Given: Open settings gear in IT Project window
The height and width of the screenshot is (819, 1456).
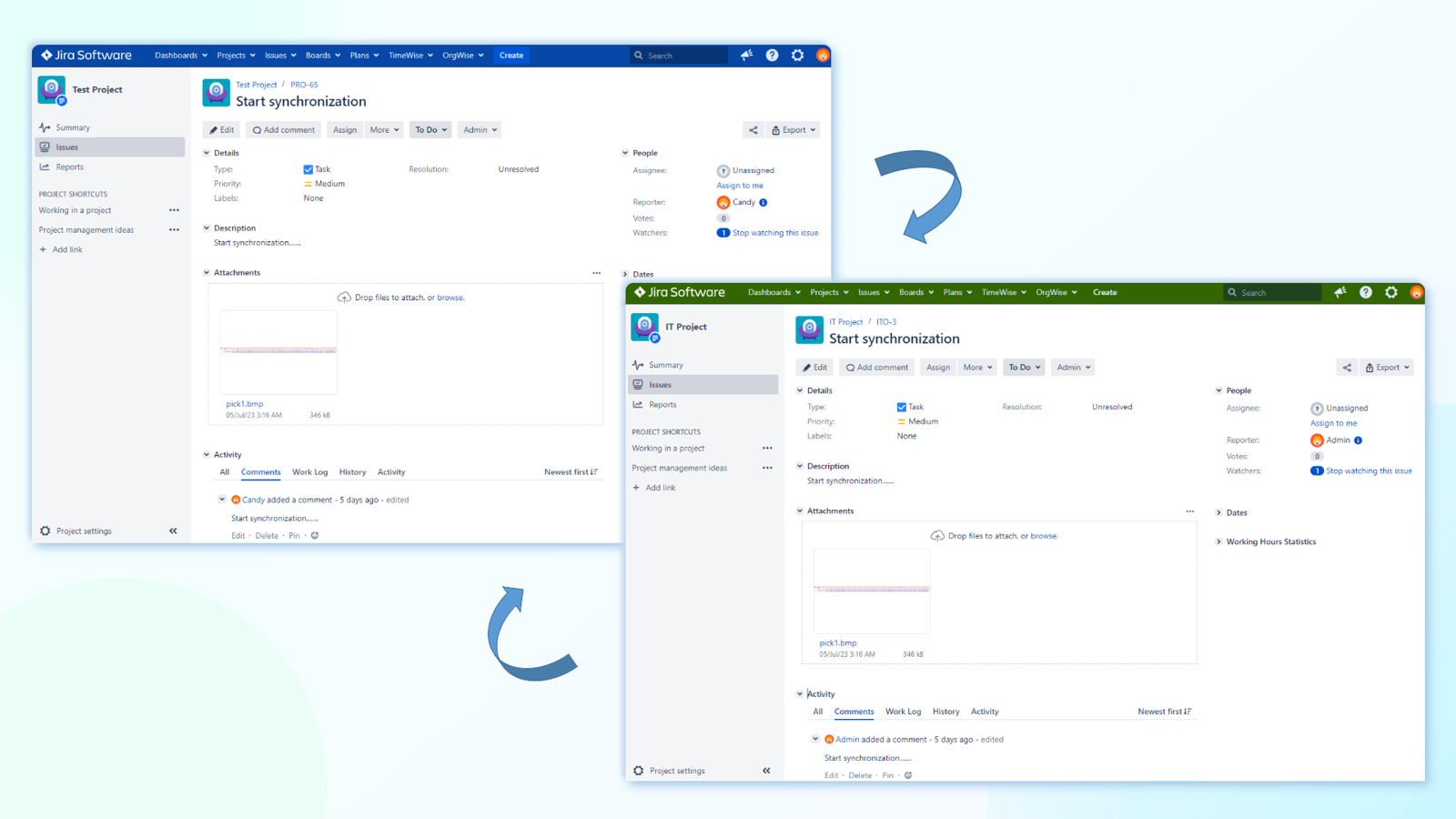Looking at the screenshot, I should pyautogui.click(x=1390, y=292).
